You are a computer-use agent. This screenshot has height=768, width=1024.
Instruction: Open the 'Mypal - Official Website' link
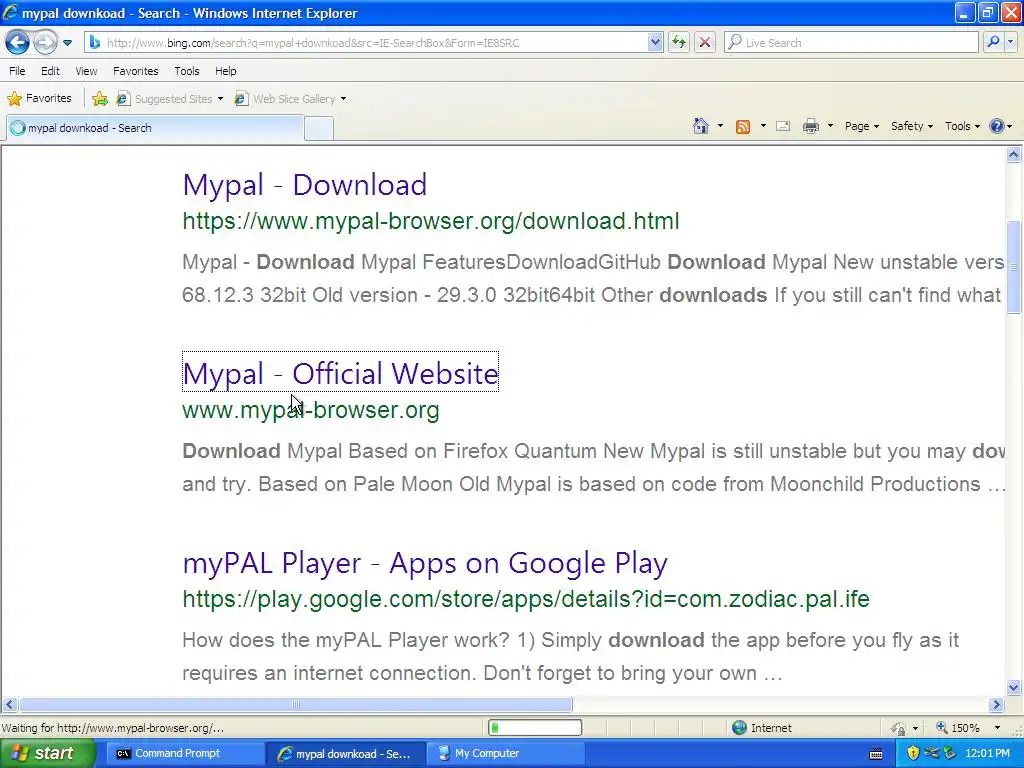pos(340,374)
